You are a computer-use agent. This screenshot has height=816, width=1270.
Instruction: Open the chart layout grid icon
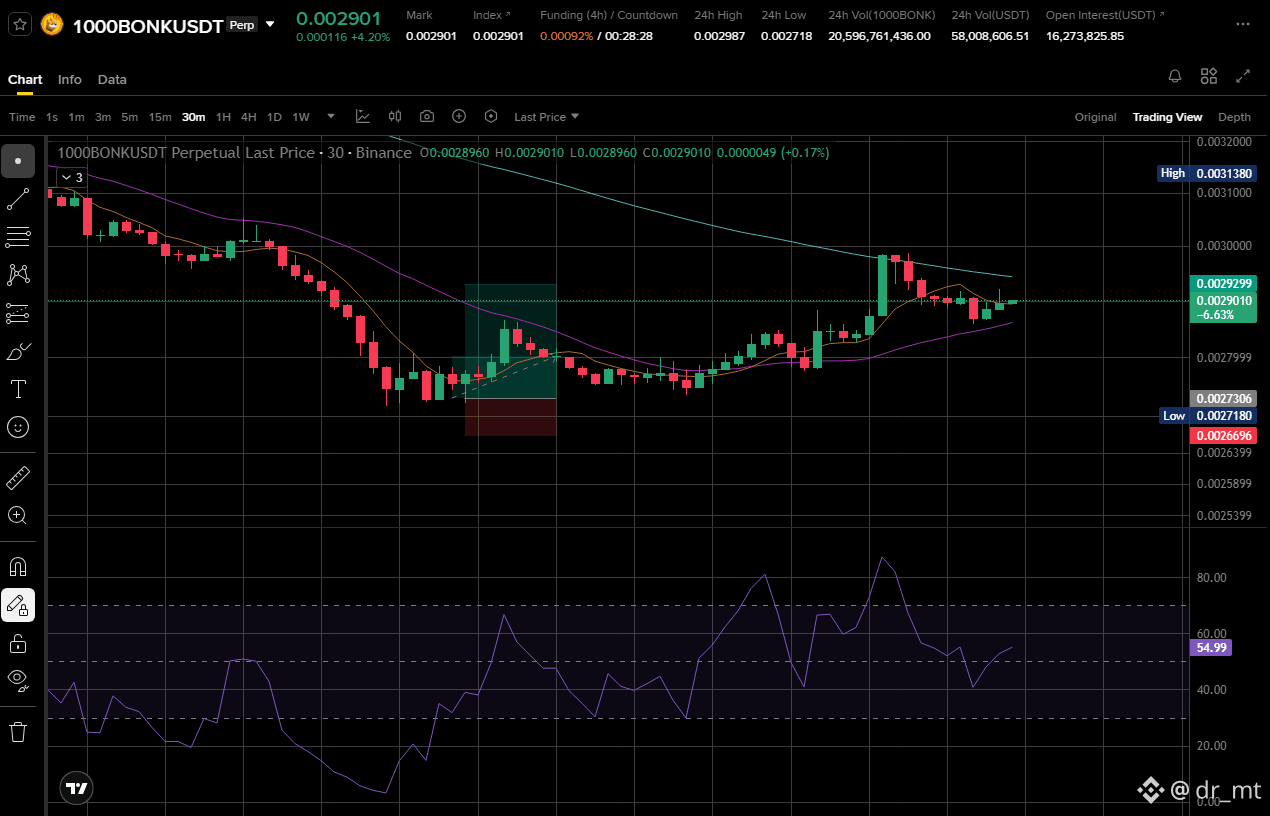click(x=1209, y=76)
